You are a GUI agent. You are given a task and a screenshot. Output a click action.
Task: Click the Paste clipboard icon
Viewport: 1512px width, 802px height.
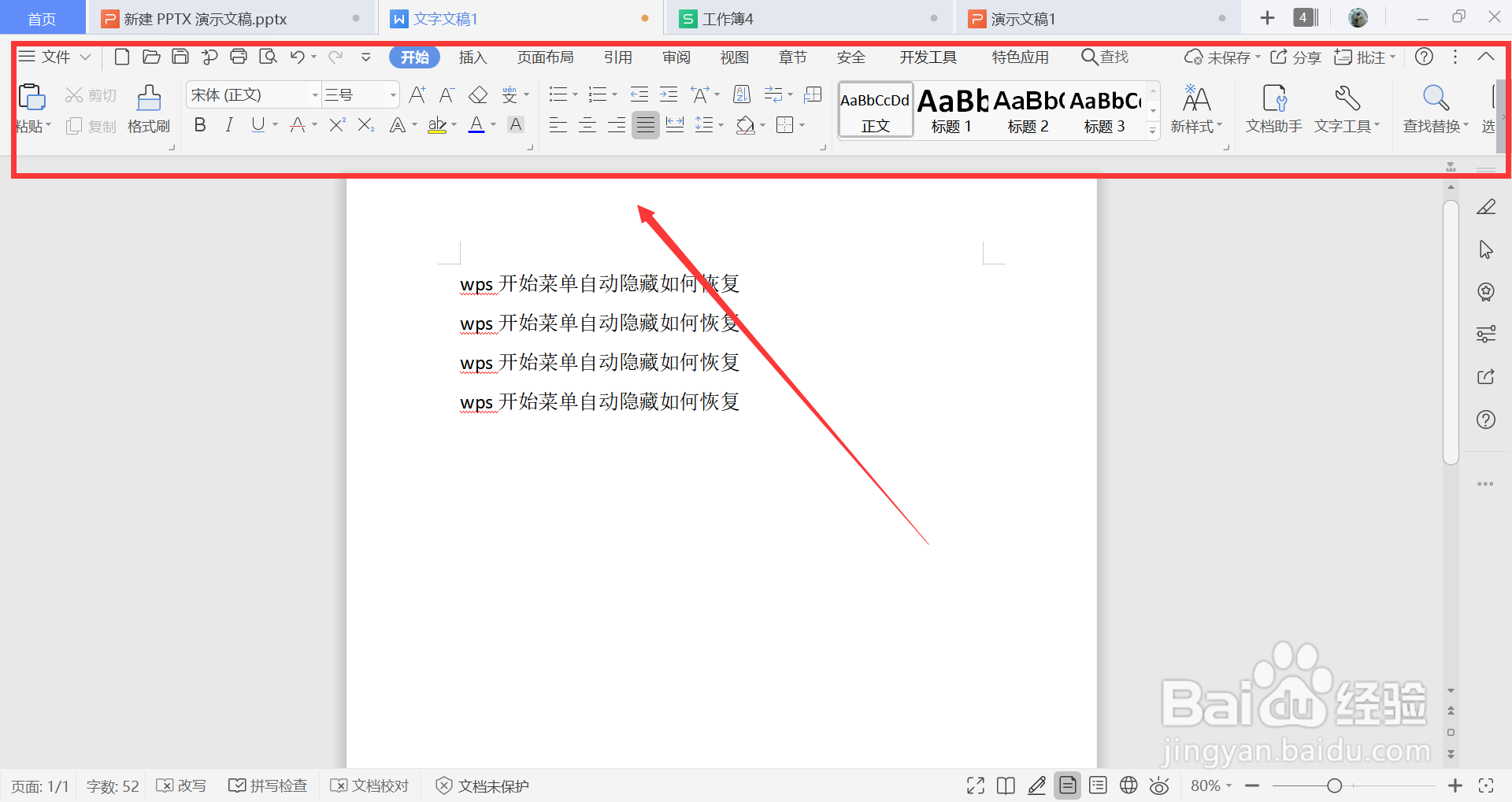pos(31,98)
